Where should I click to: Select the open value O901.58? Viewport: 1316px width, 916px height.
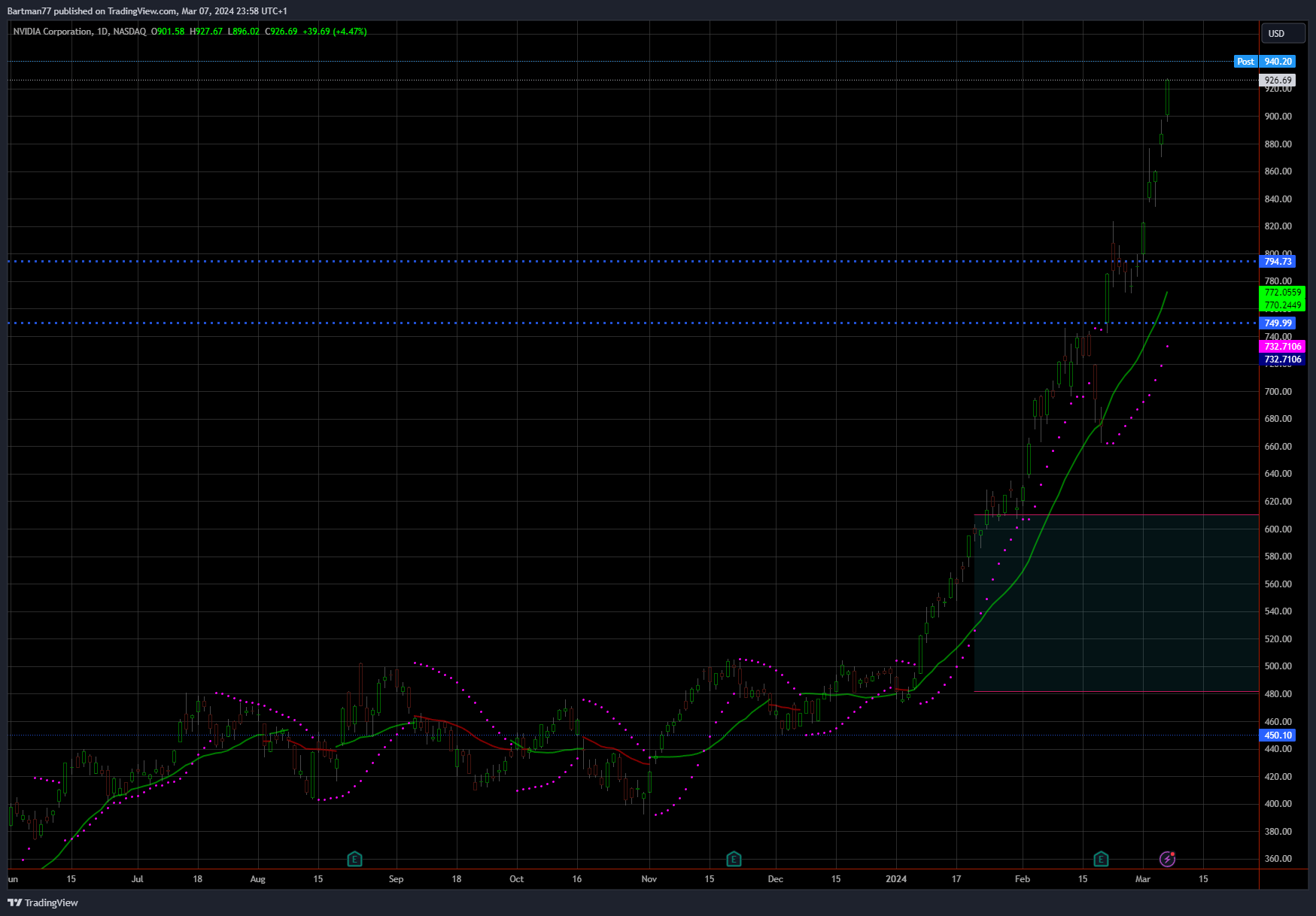(168, 32)
